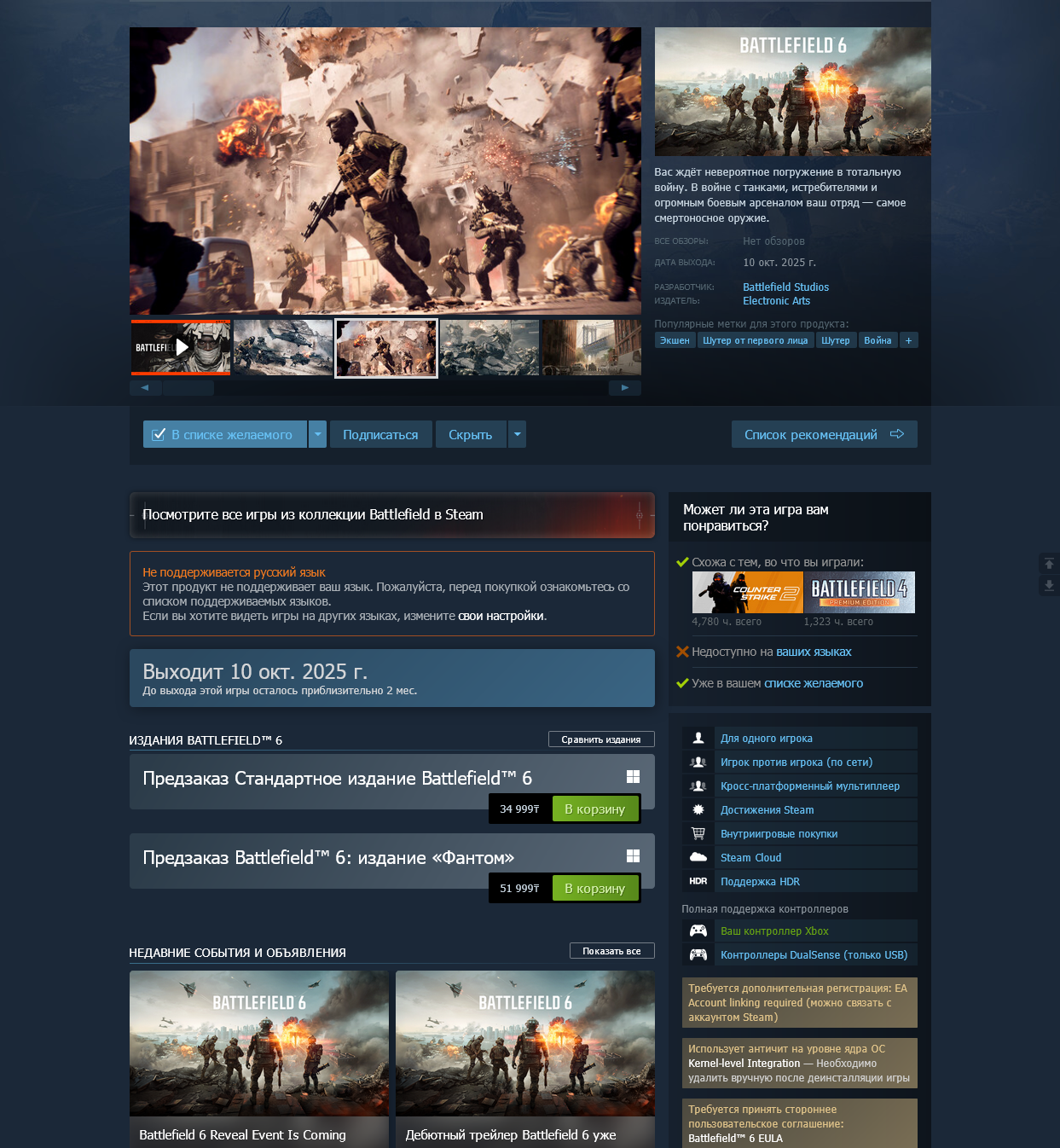Click the plus icon to add tags

[x=908, y=340]
